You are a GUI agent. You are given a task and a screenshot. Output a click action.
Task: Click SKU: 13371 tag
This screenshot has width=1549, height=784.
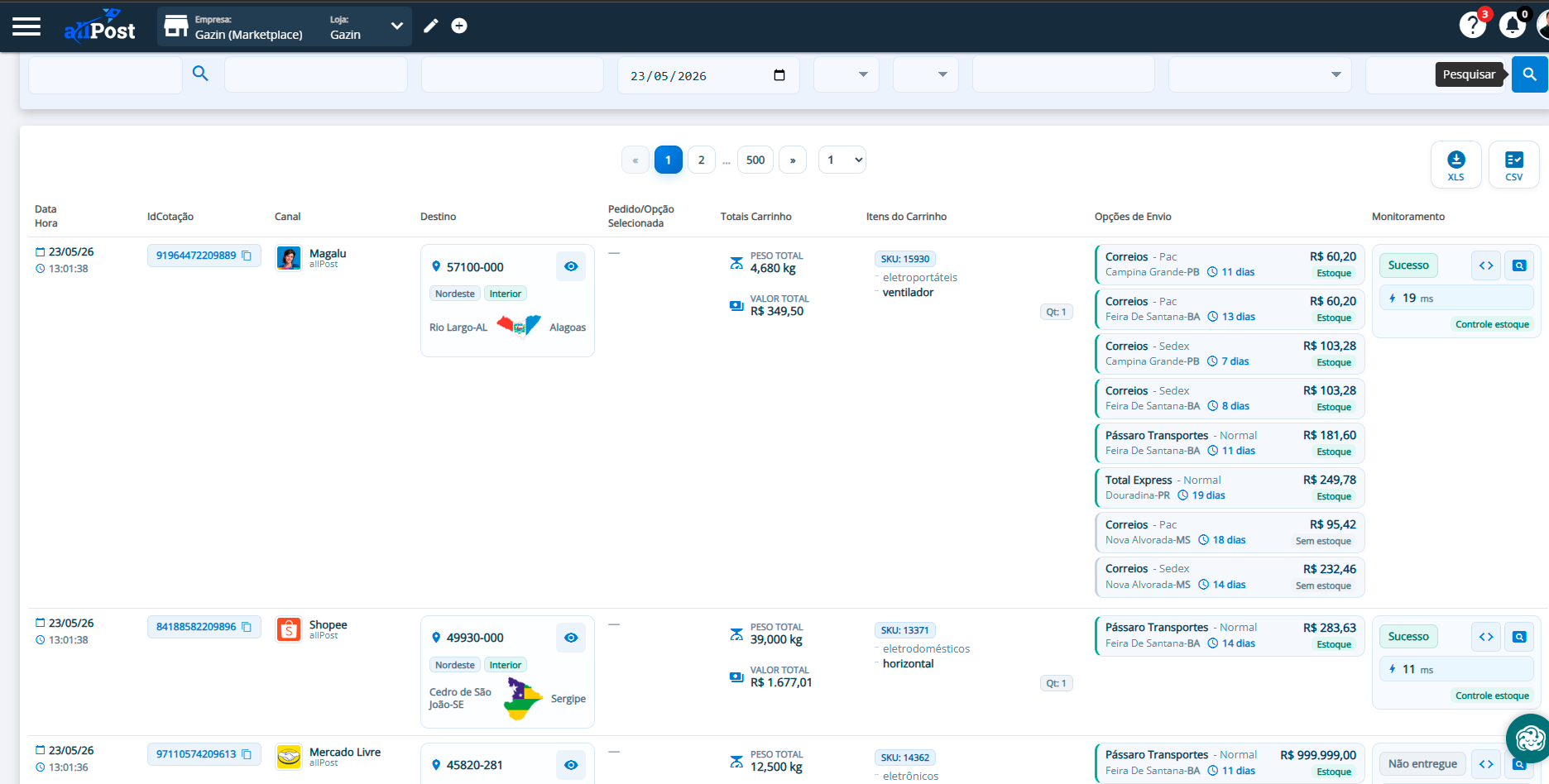coord(905,630)
